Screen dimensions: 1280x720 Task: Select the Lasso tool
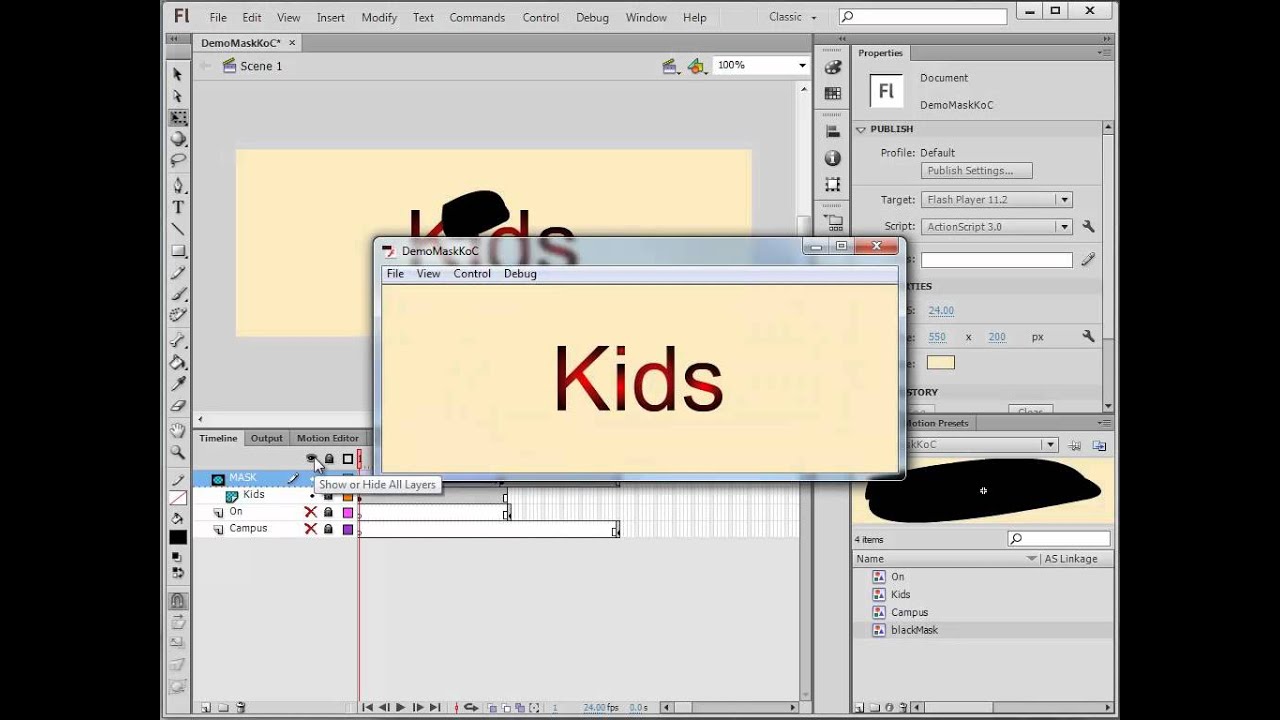pyautogui.click(x=178, y=160)
